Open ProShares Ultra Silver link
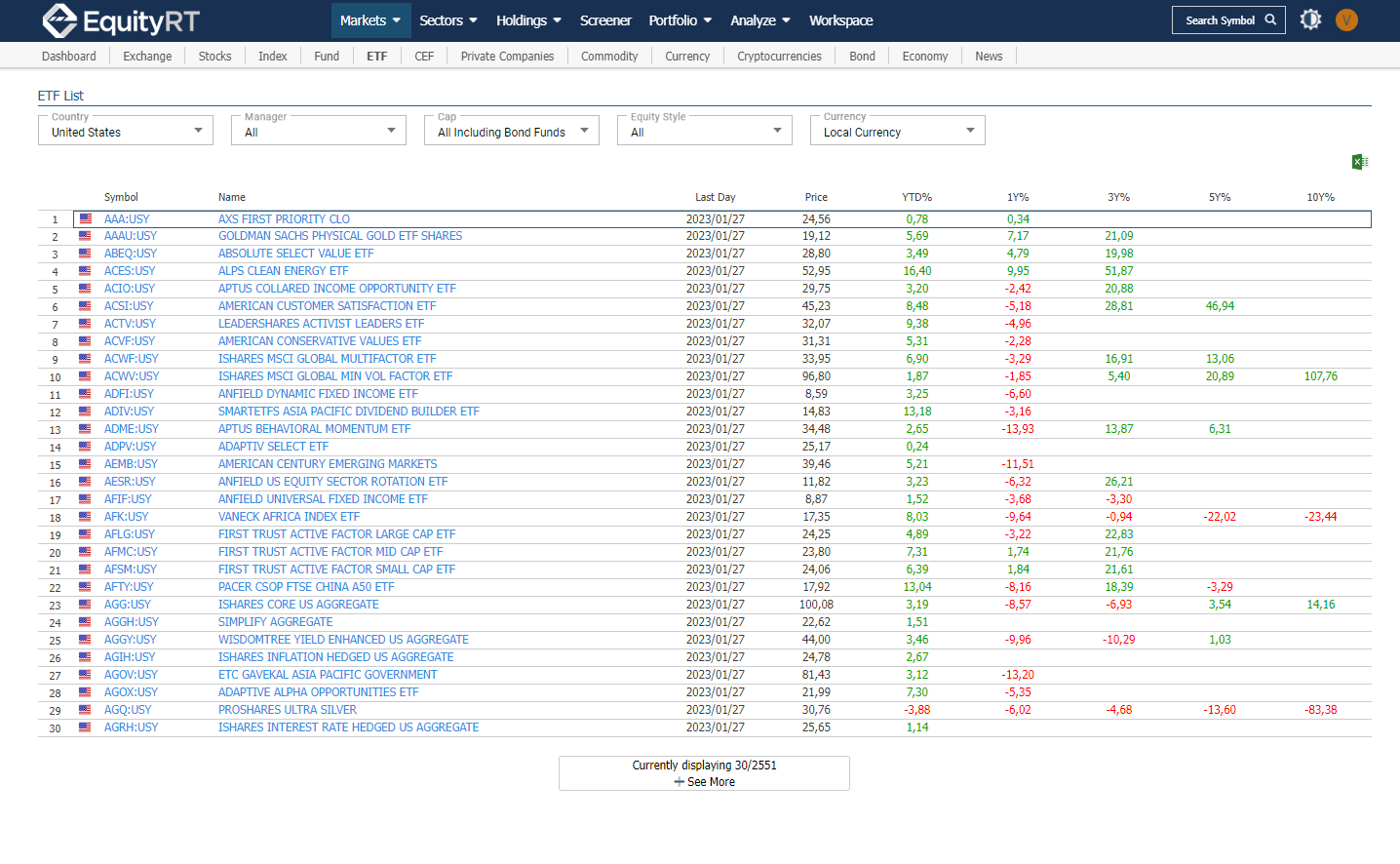The image size is (1400, 864). tap(288, 710)
